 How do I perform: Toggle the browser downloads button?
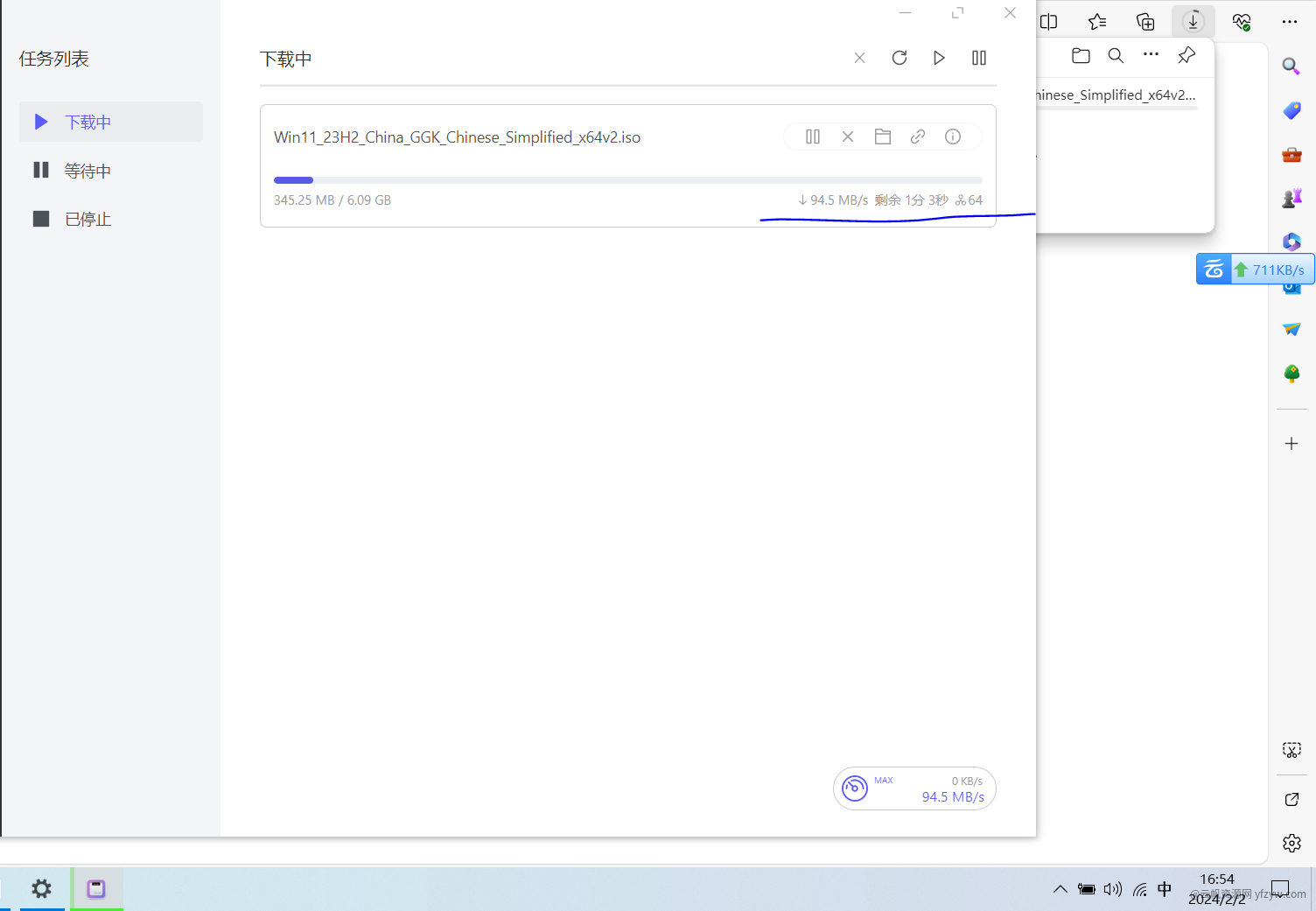tap(1193, 22)
